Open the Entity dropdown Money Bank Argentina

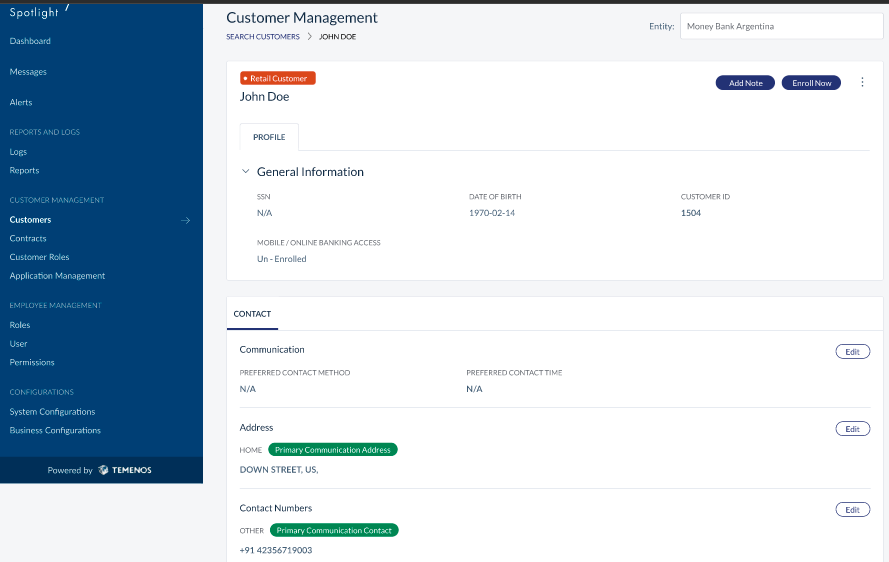pos(781,26)
